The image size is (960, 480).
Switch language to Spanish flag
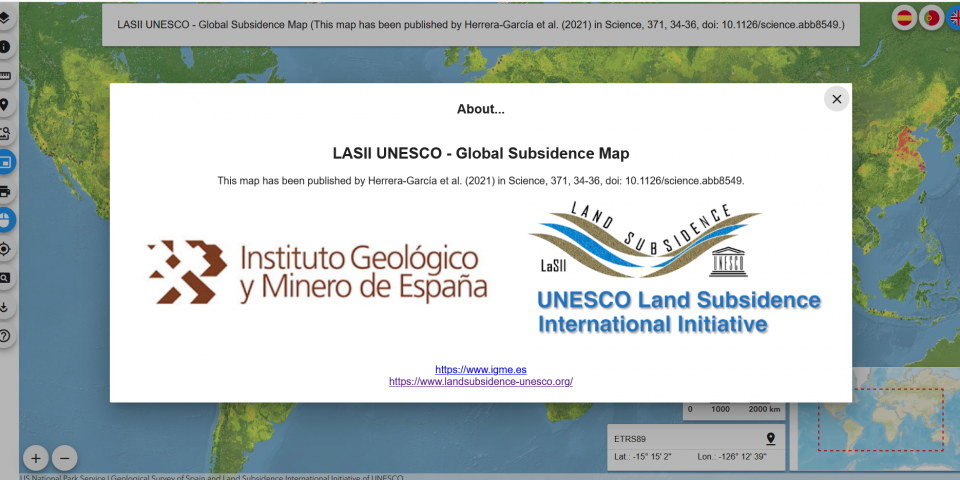click(904, 18)
